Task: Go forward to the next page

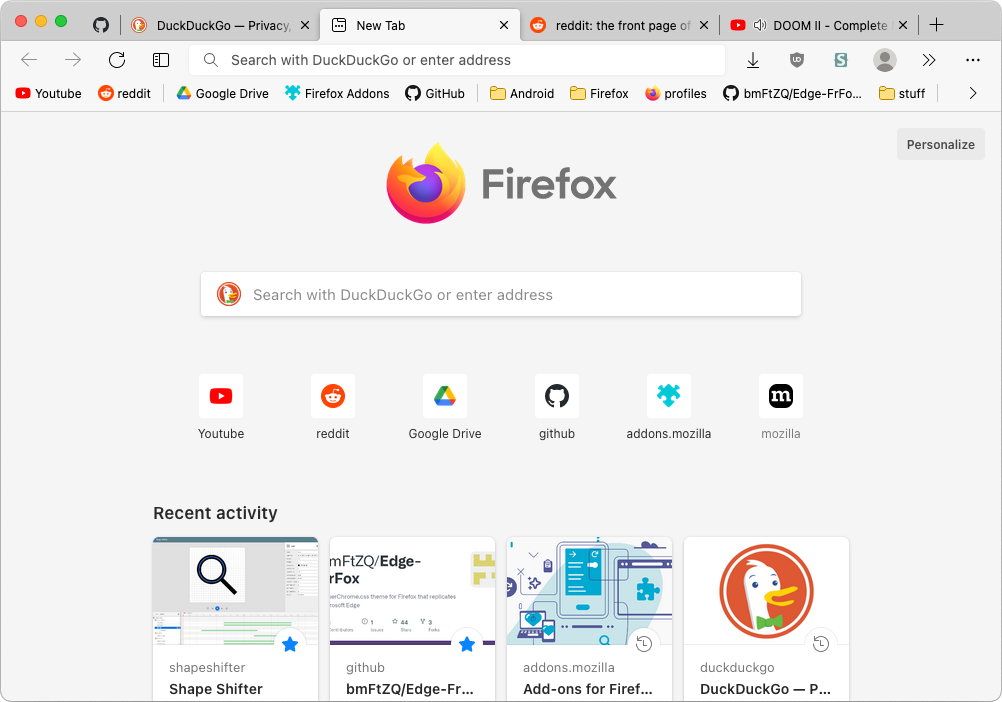Action: click(73, 60)
